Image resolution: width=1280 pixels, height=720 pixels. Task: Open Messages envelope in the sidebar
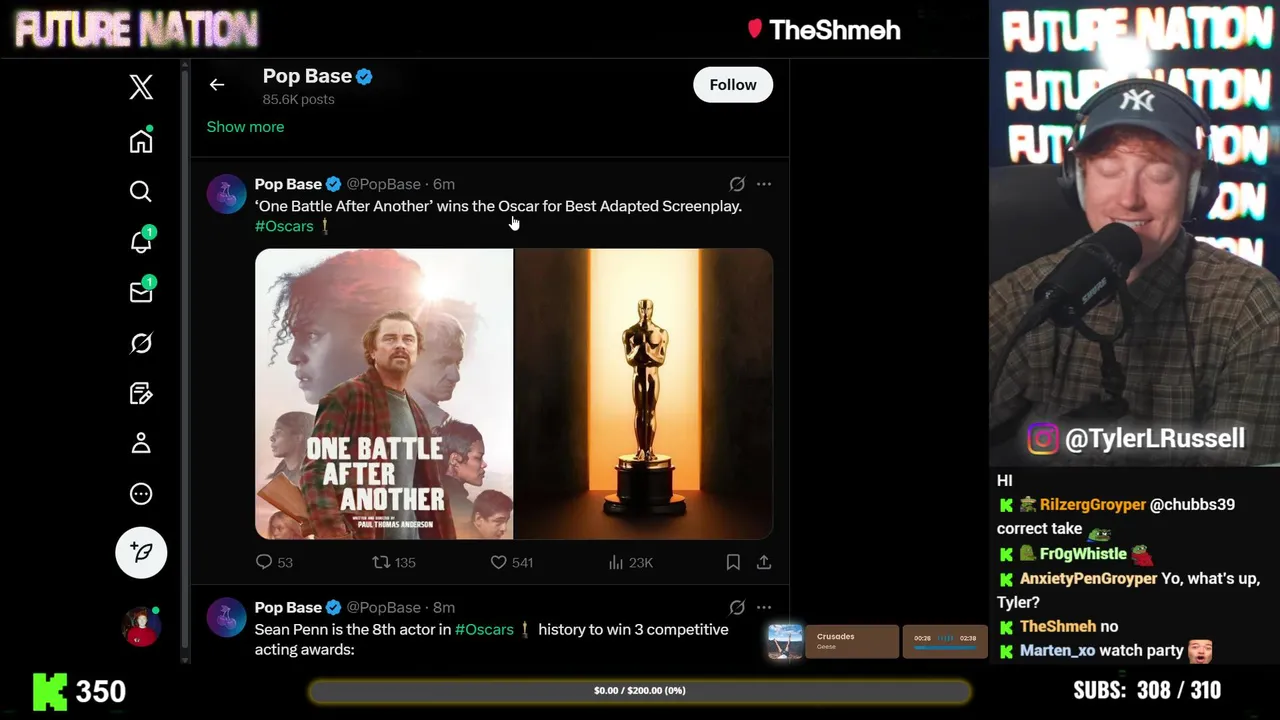[x=141, y=291]
